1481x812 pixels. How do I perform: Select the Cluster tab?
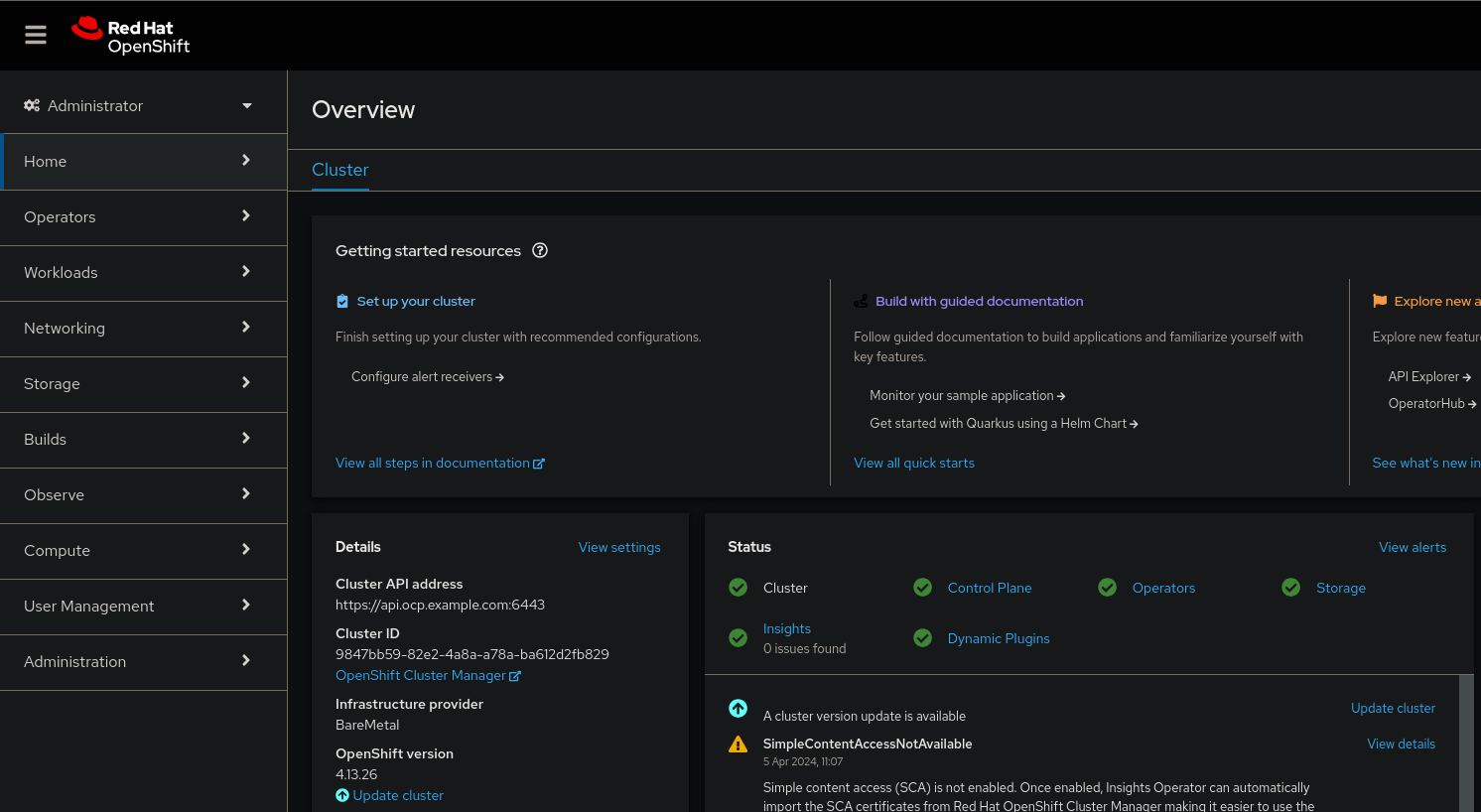point(340,171)
